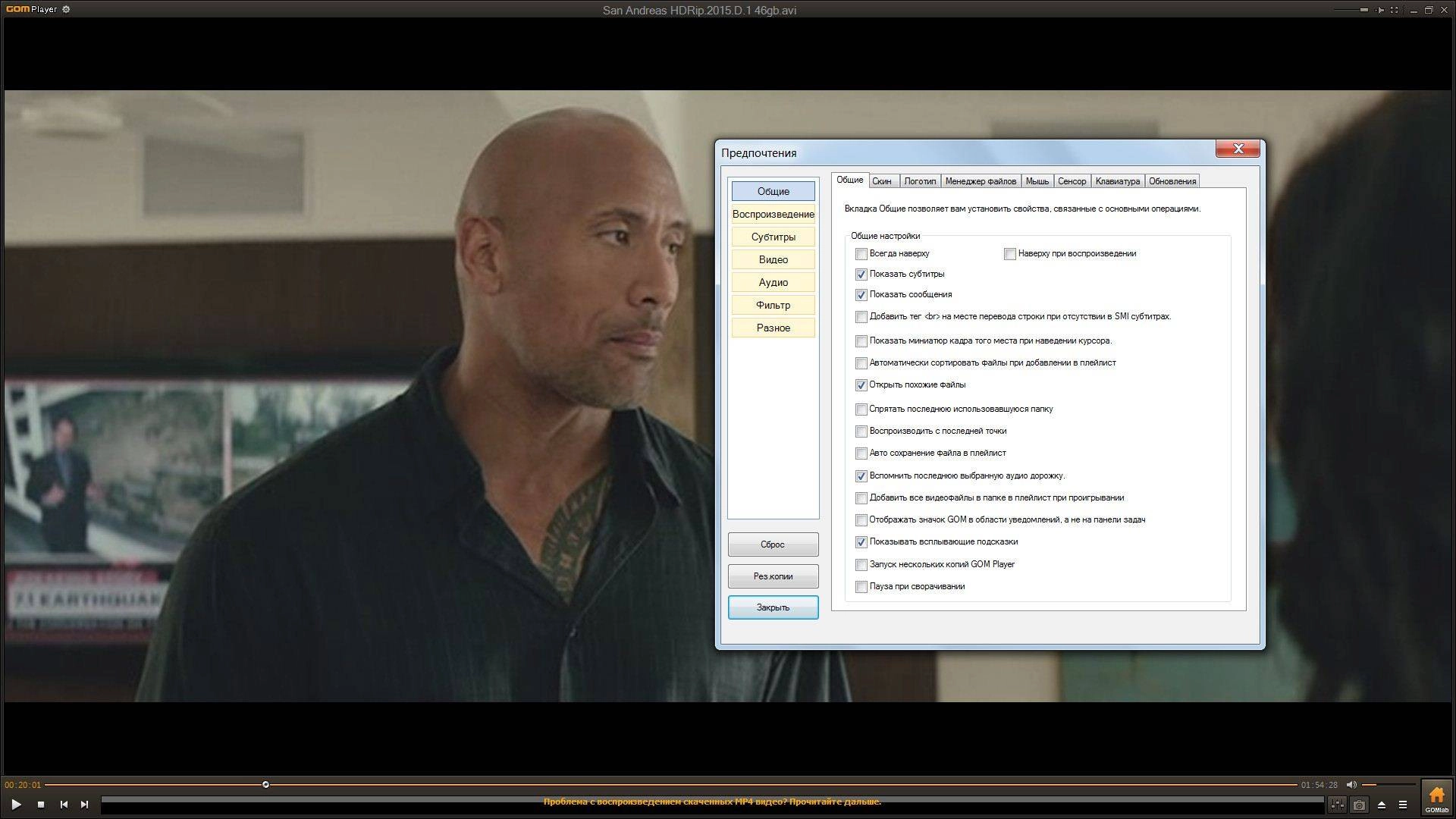Enable Наверху при воспроизведении checkbox
Image resolution: width=1456 pixels, height=819 pixels.
point(1009,254)
